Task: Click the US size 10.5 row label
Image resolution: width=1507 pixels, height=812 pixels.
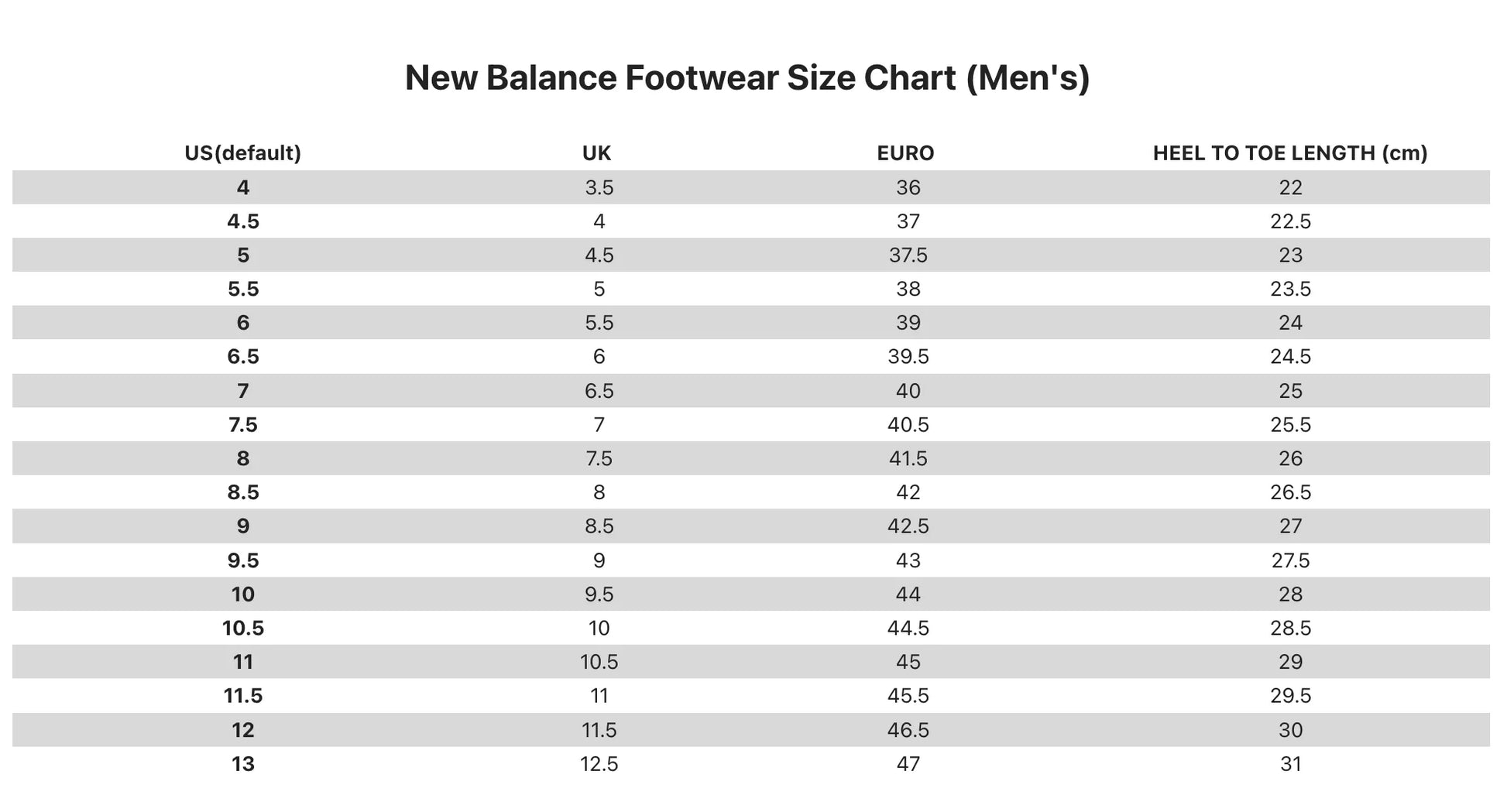Action: (x=242, y=629)
